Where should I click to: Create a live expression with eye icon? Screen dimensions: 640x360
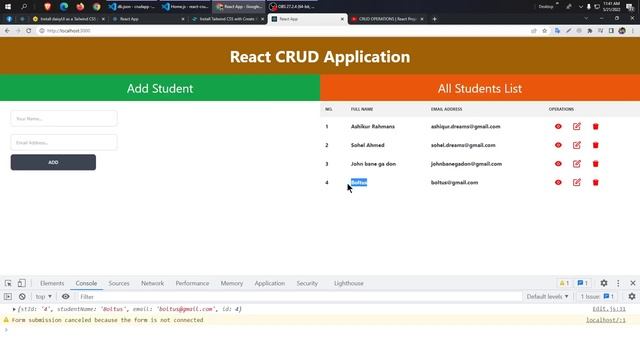tap(65, 297)
